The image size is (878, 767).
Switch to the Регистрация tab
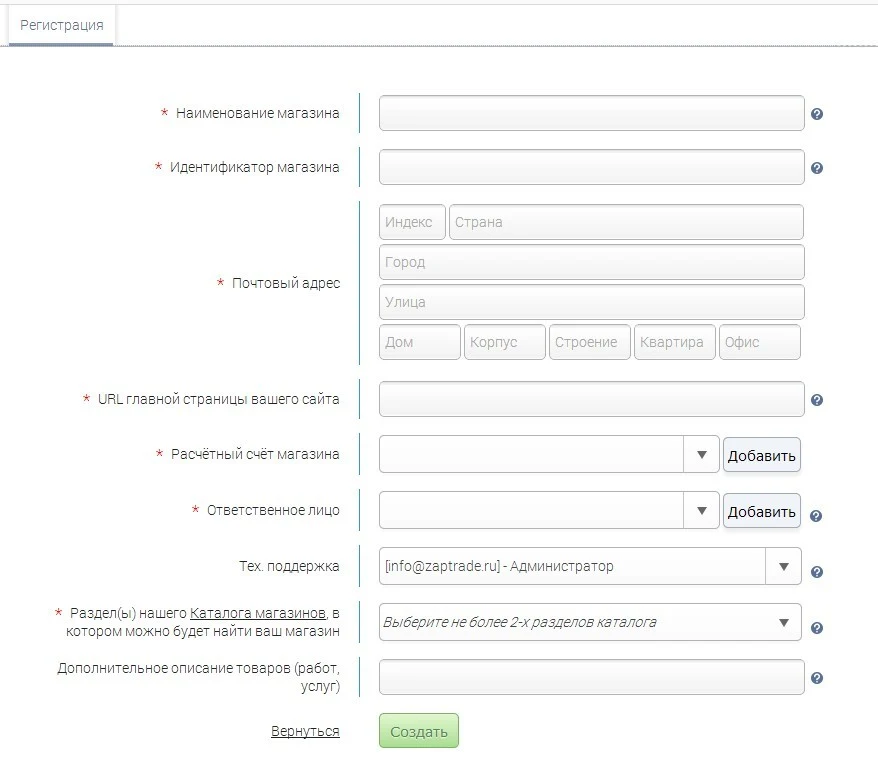(62, 25)
